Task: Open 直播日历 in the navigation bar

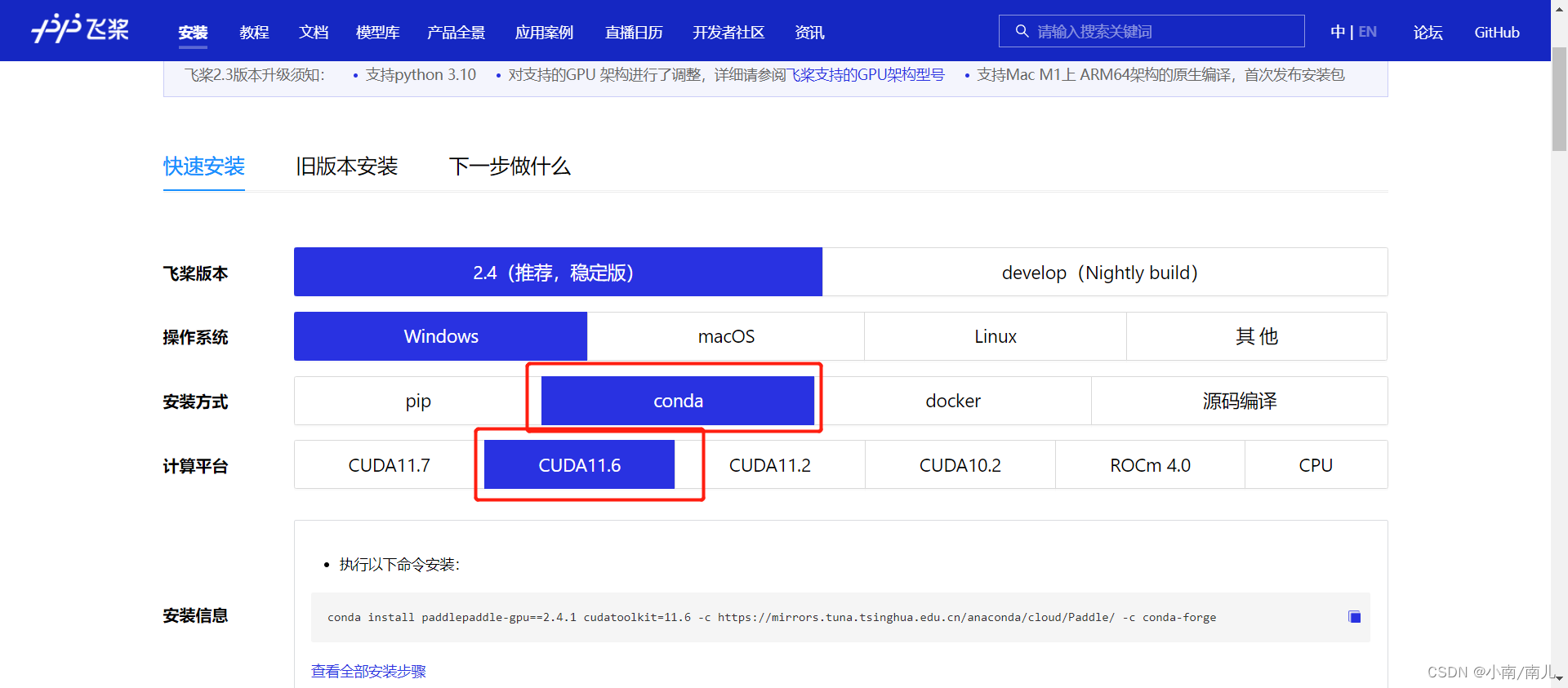Action: pos(634,32)
